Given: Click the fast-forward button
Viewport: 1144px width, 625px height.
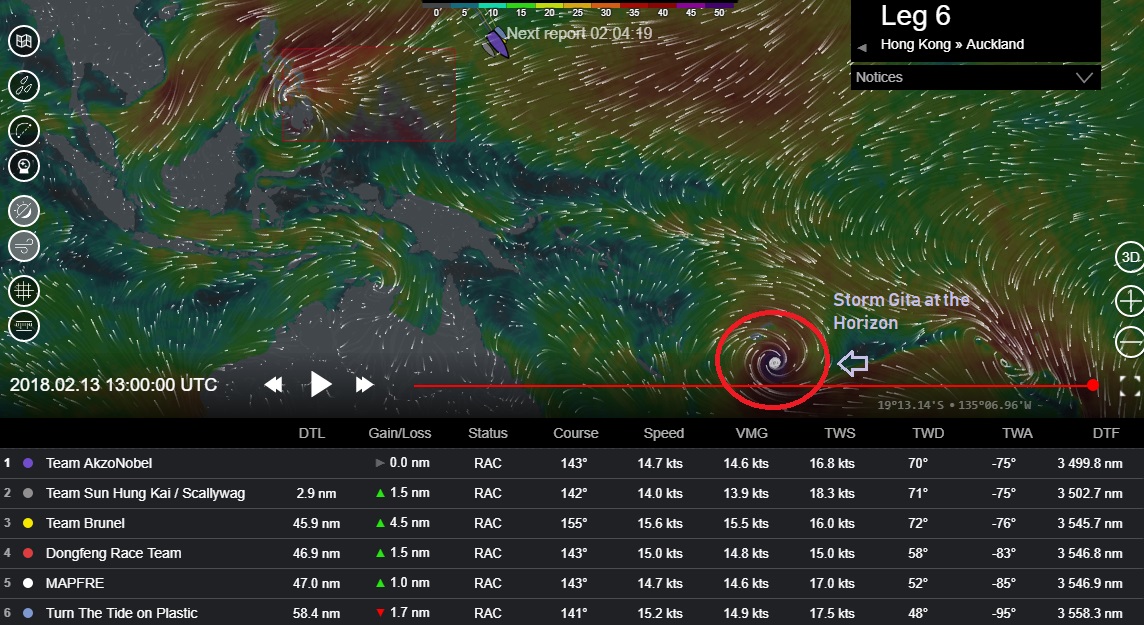Looking at the screenshot, I should point(365,385).
